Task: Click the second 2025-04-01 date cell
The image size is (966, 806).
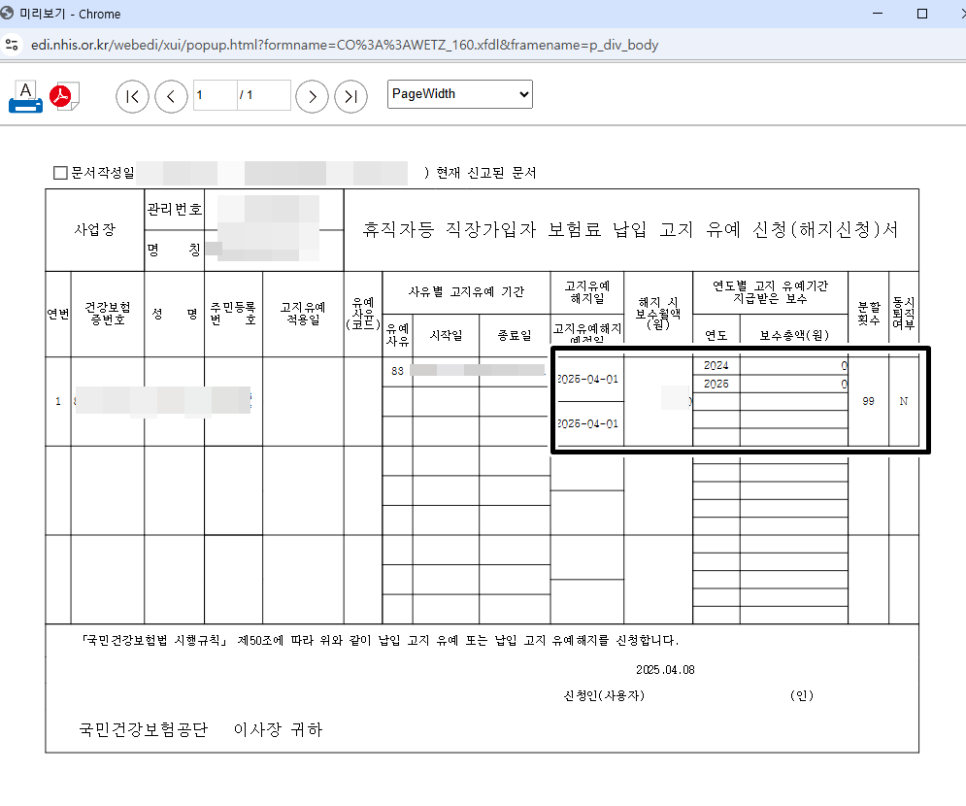Action: tap(588, 424)
